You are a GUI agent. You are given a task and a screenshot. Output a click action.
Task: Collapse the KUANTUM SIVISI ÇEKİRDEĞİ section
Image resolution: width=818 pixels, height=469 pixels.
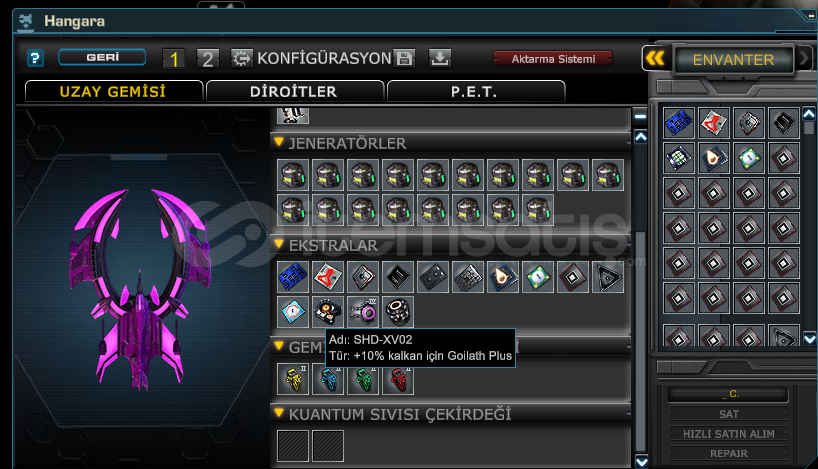279,413
